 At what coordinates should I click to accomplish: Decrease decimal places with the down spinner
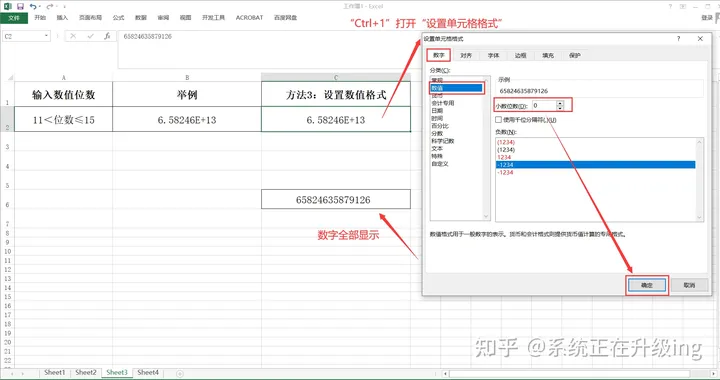[x=560, y=108]
